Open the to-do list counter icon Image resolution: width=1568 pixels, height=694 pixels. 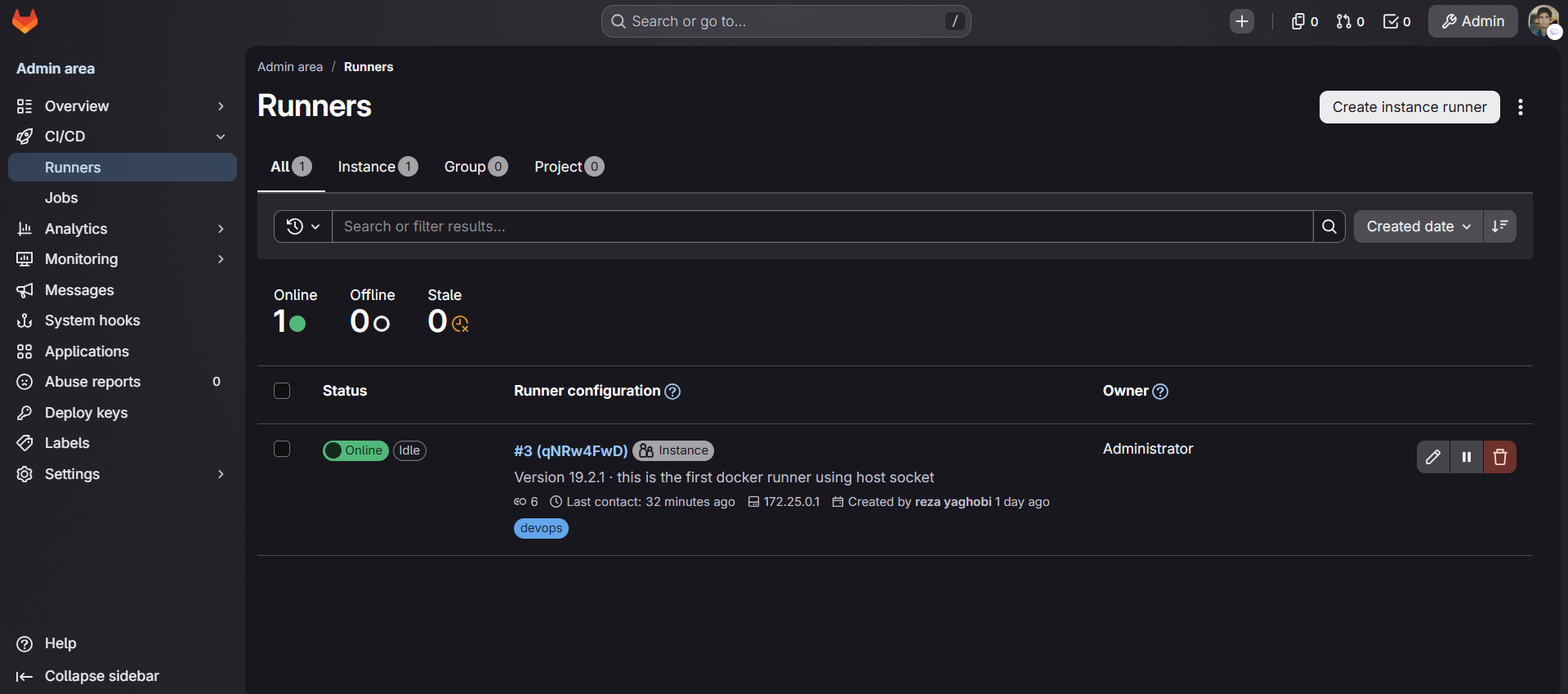tap(1397, 21)
